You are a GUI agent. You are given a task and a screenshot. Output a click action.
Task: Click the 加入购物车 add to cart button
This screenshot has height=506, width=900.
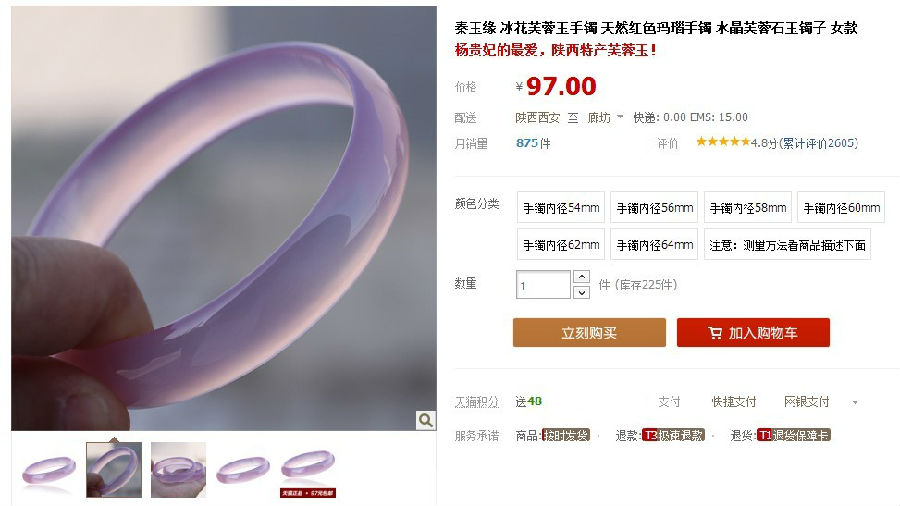click(x=753, y=333)
